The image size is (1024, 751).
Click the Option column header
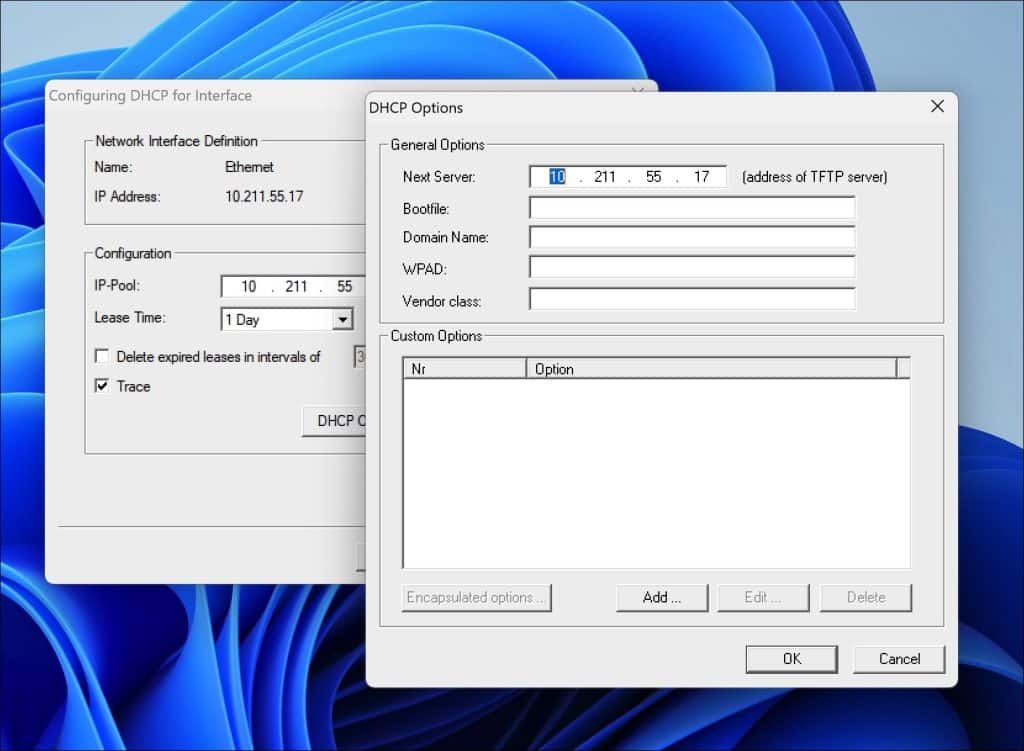click(711, 369)
